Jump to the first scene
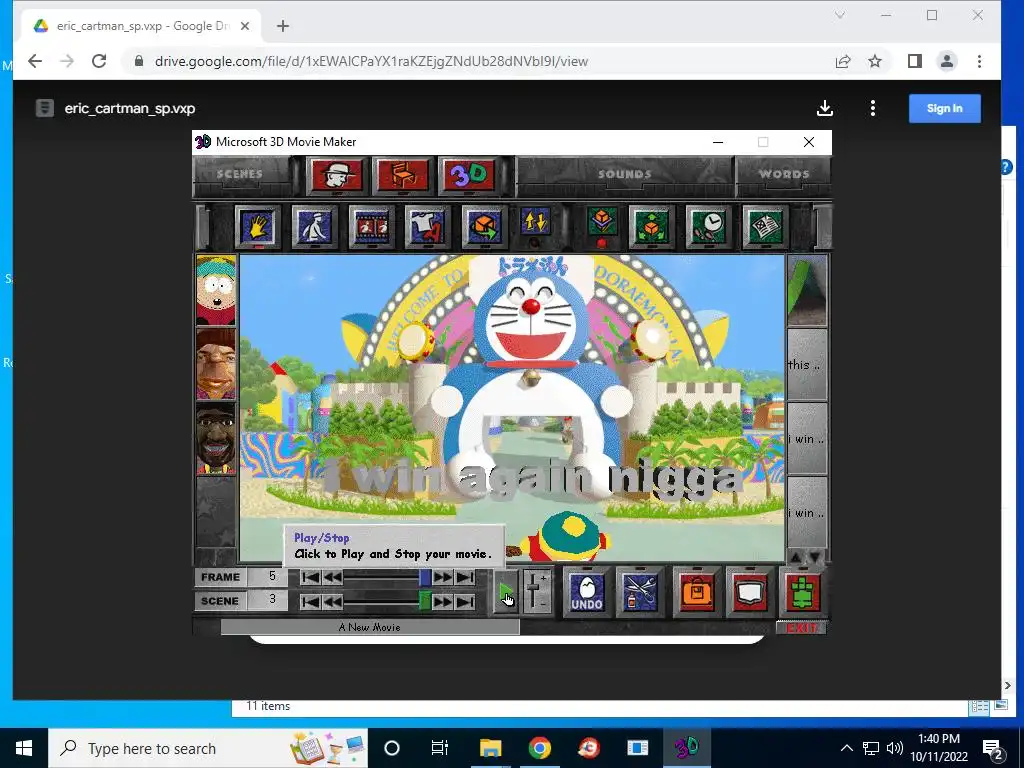 tap(311, 601)
